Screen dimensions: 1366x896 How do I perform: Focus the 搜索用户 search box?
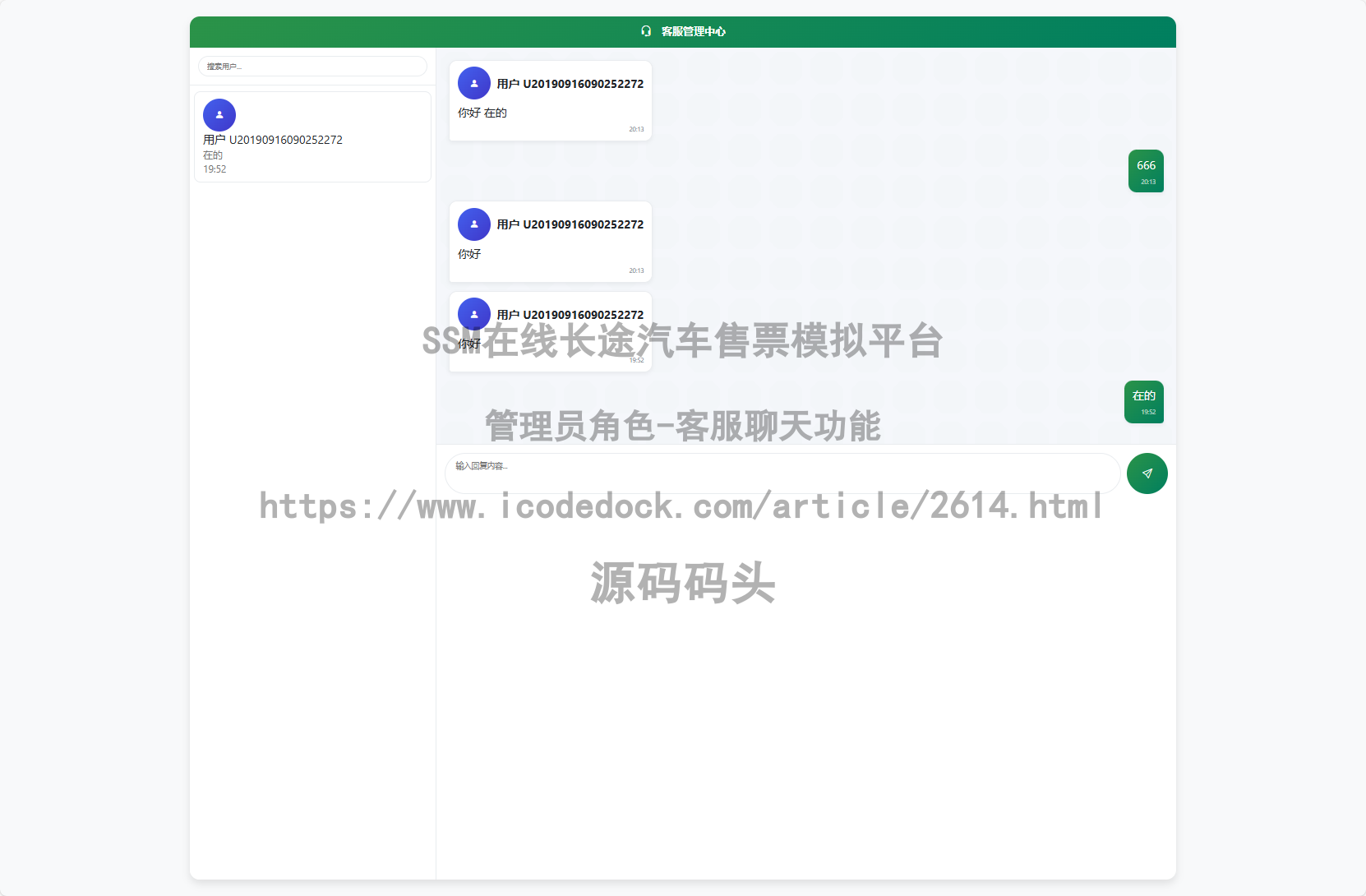tap(312, 67)
